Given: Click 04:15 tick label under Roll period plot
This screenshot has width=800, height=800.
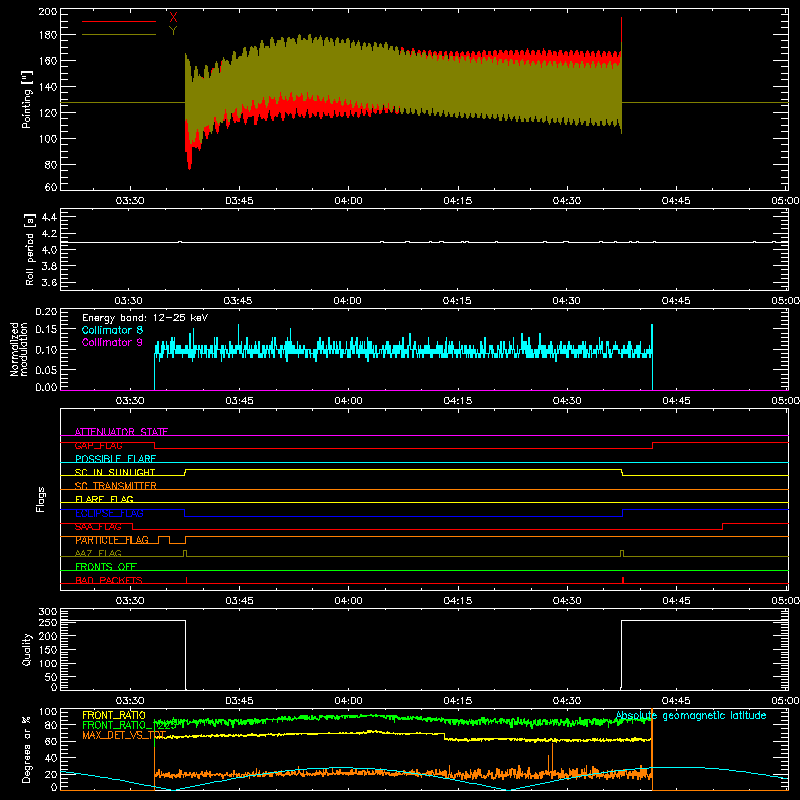Looking at the screenshot, I should coord(457,301).
